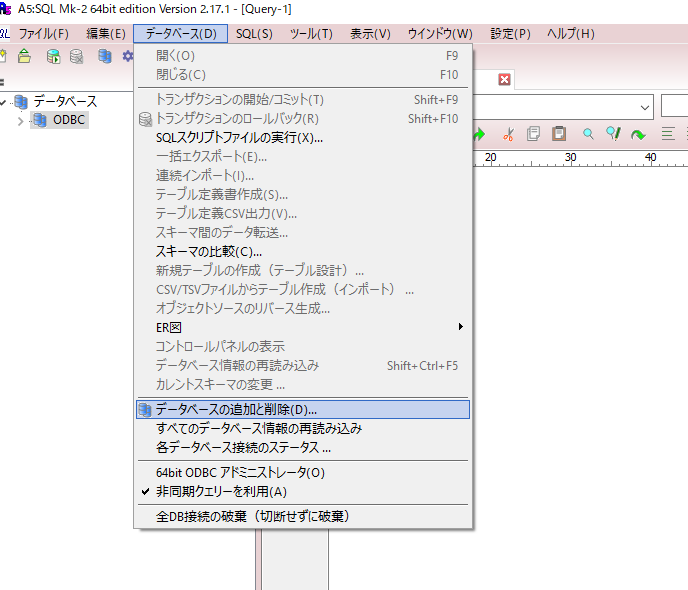This screenshot has height=590, width=688.
Task: Click greyed テーブル定義書作成(S)... entry
Action: click(x=303, y=194)
